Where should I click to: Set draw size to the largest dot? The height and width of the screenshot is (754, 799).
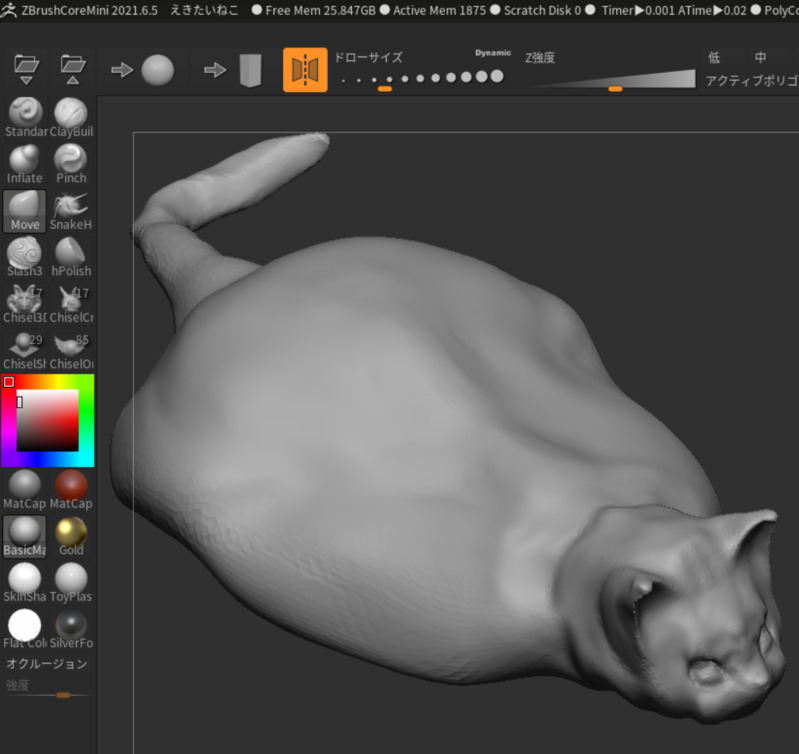click(497, 76)
